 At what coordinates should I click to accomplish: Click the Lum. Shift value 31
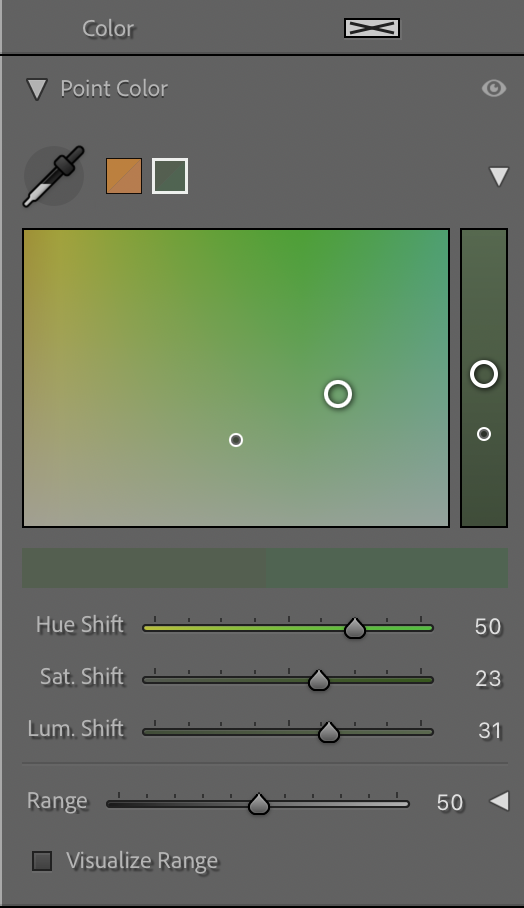click(489, 731)
